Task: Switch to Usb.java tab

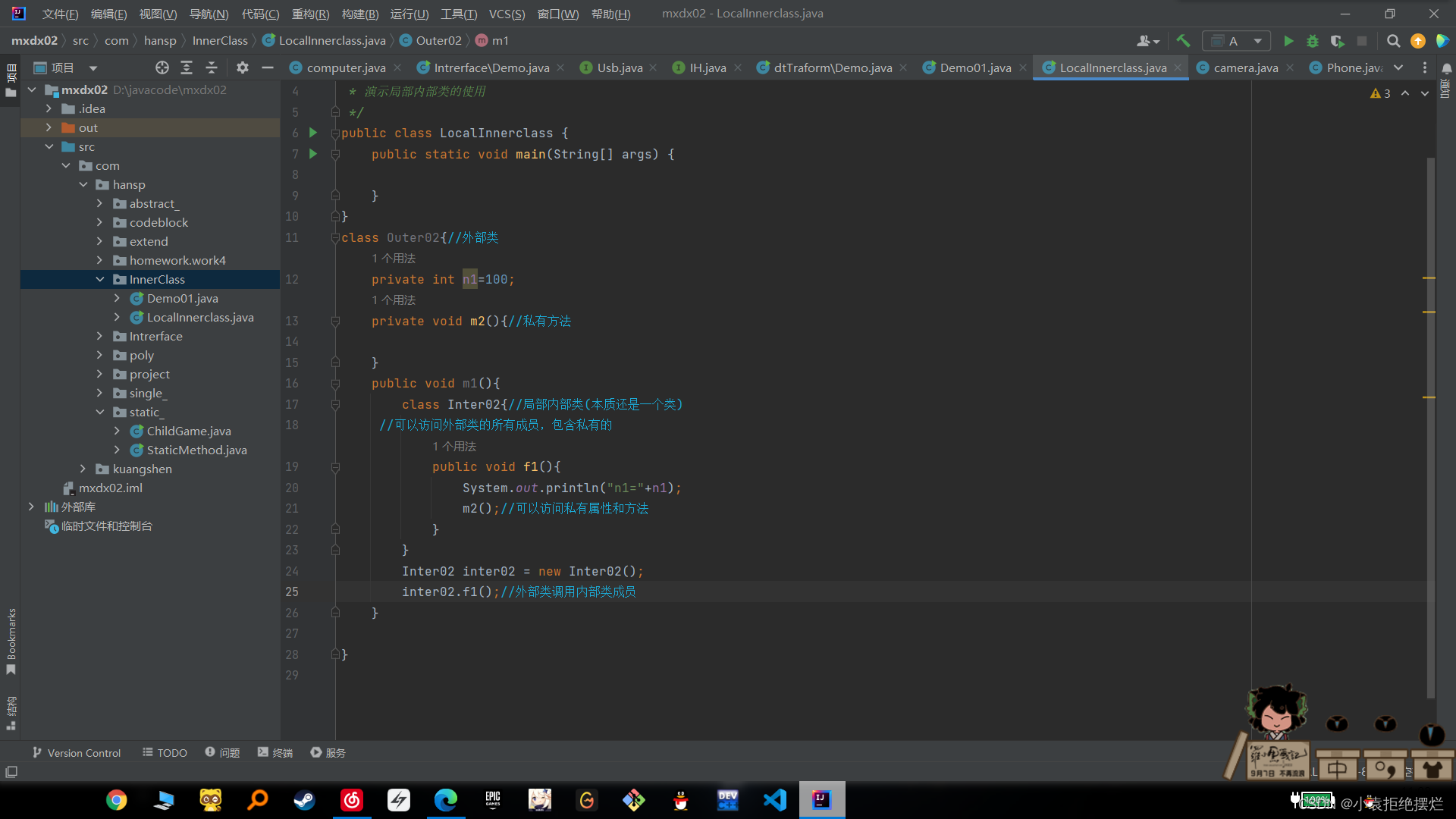Action: tap(620, 68)
